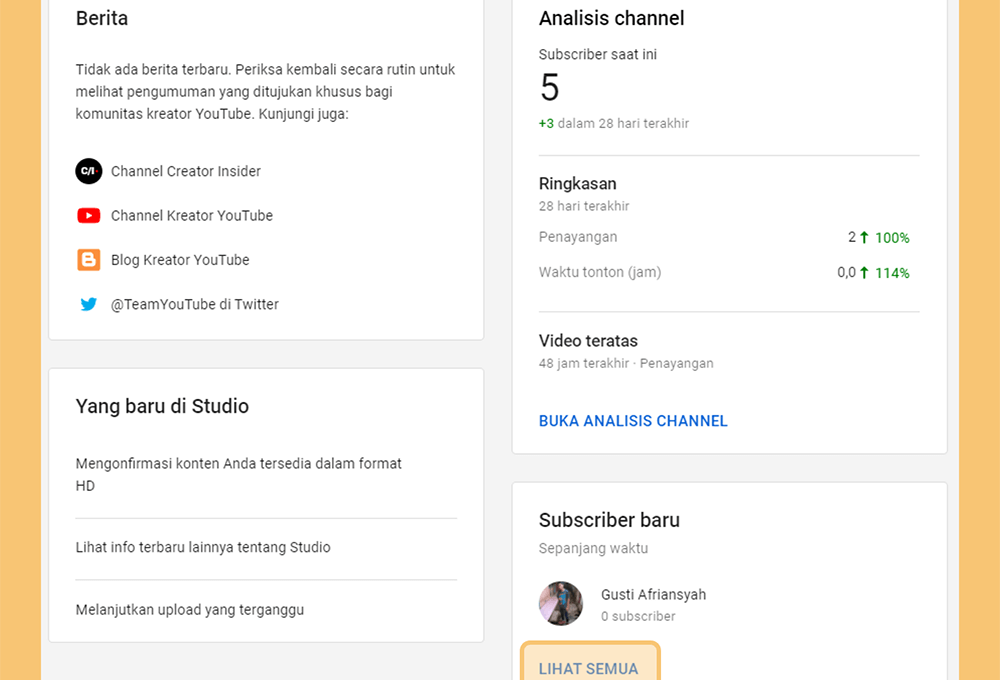Open Channel Creator Insider link
The width and height of the screenshot is (1000, 680).
186,171
